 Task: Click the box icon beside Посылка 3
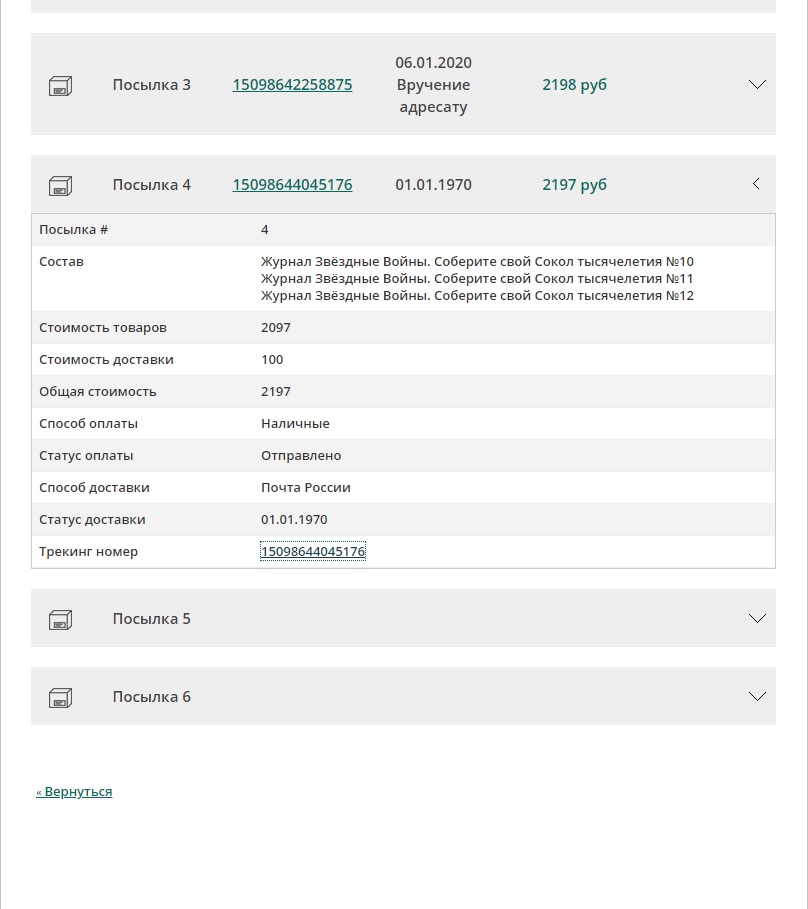click(x=60, y=86)
